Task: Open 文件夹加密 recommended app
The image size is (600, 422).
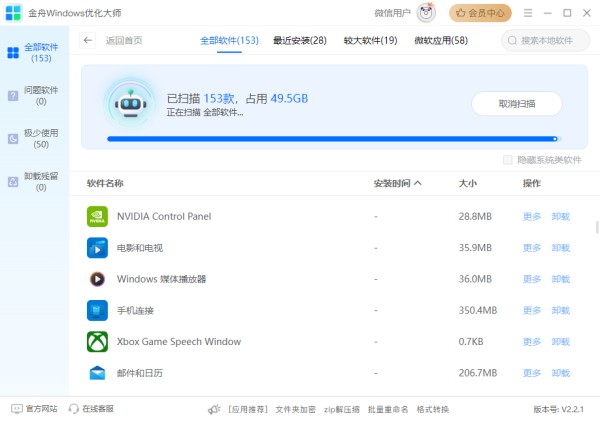Action: [x=295, y=409]
